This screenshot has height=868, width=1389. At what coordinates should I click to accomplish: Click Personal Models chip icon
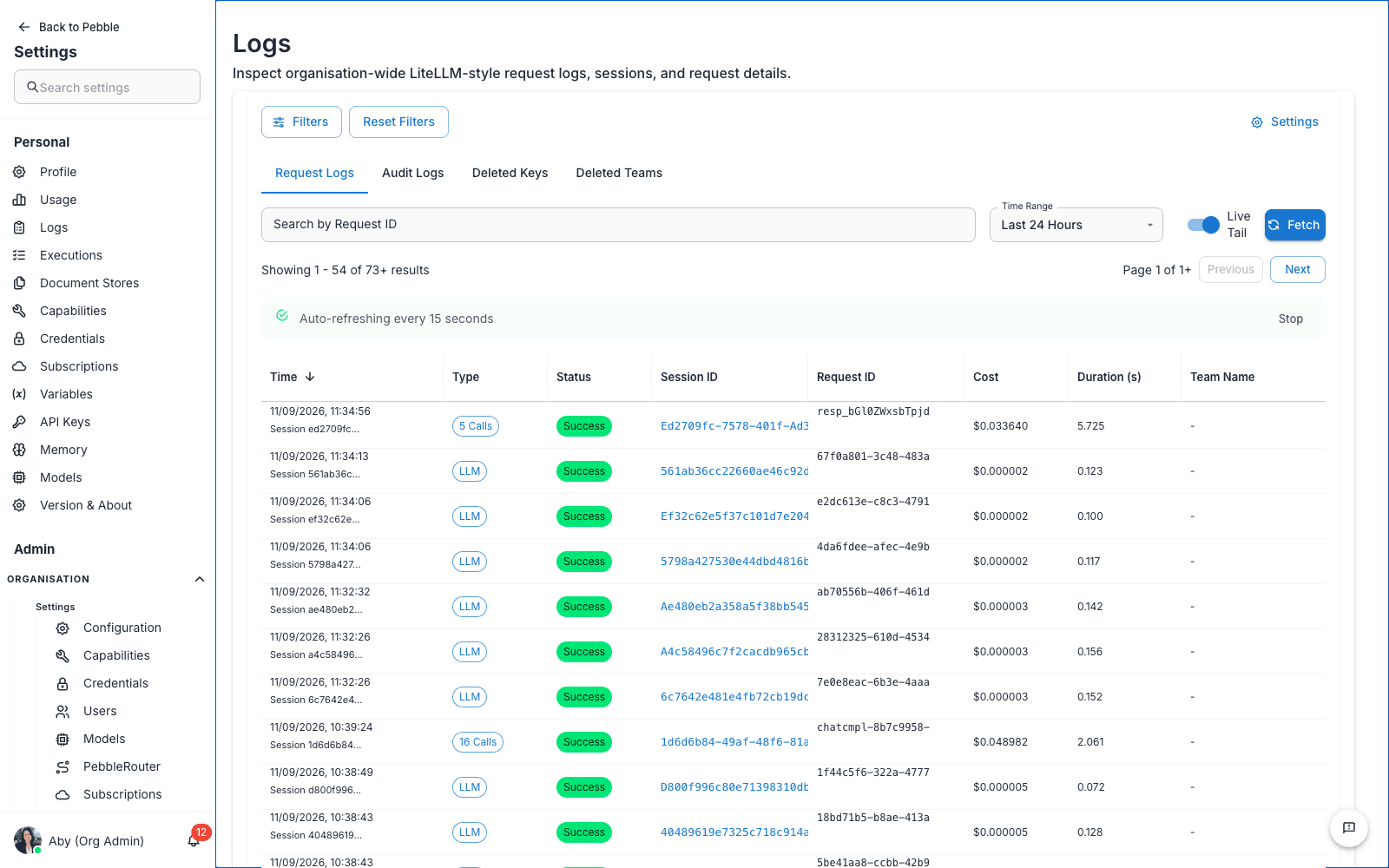point(19,477)
